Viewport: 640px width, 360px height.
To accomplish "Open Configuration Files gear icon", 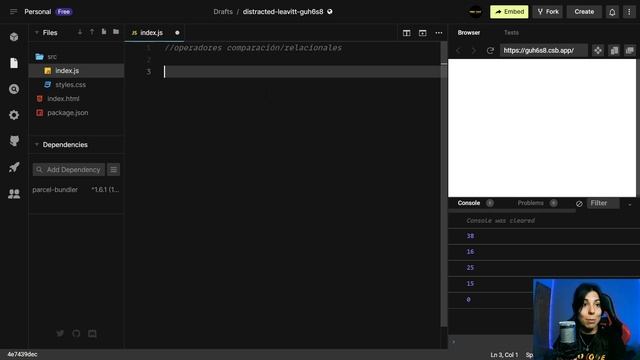I will click(x=14, y=115).
